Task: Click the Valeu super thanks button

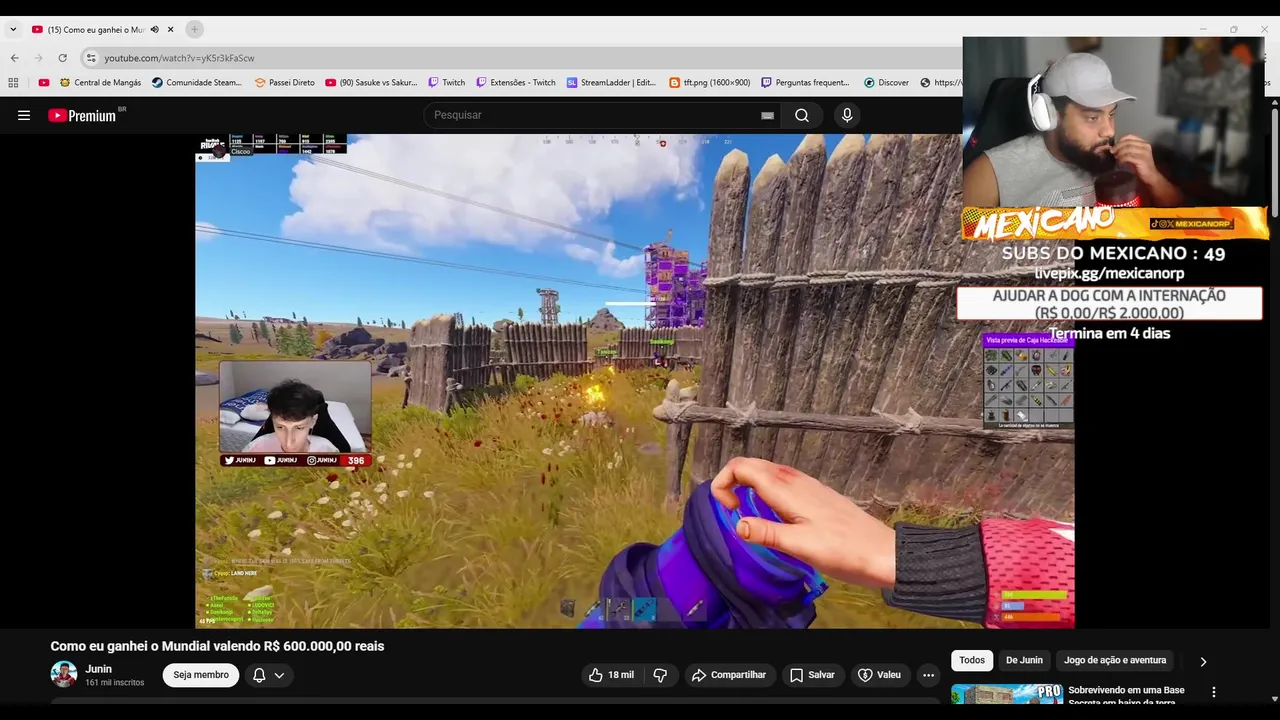Action: pos(880,675)
